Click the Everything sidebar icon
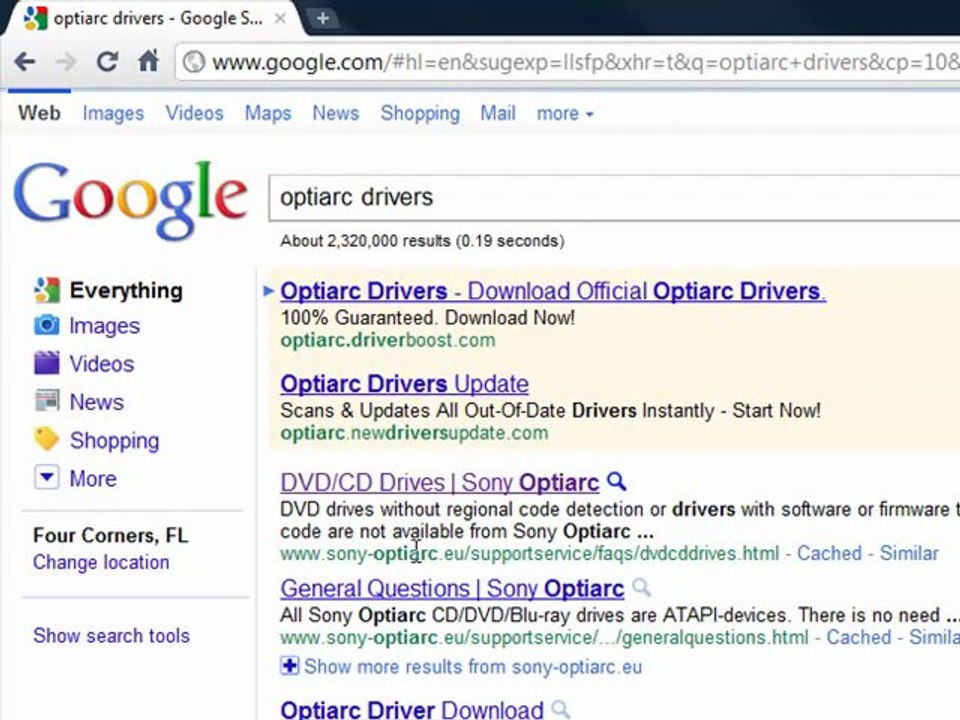 click(47, 290)
